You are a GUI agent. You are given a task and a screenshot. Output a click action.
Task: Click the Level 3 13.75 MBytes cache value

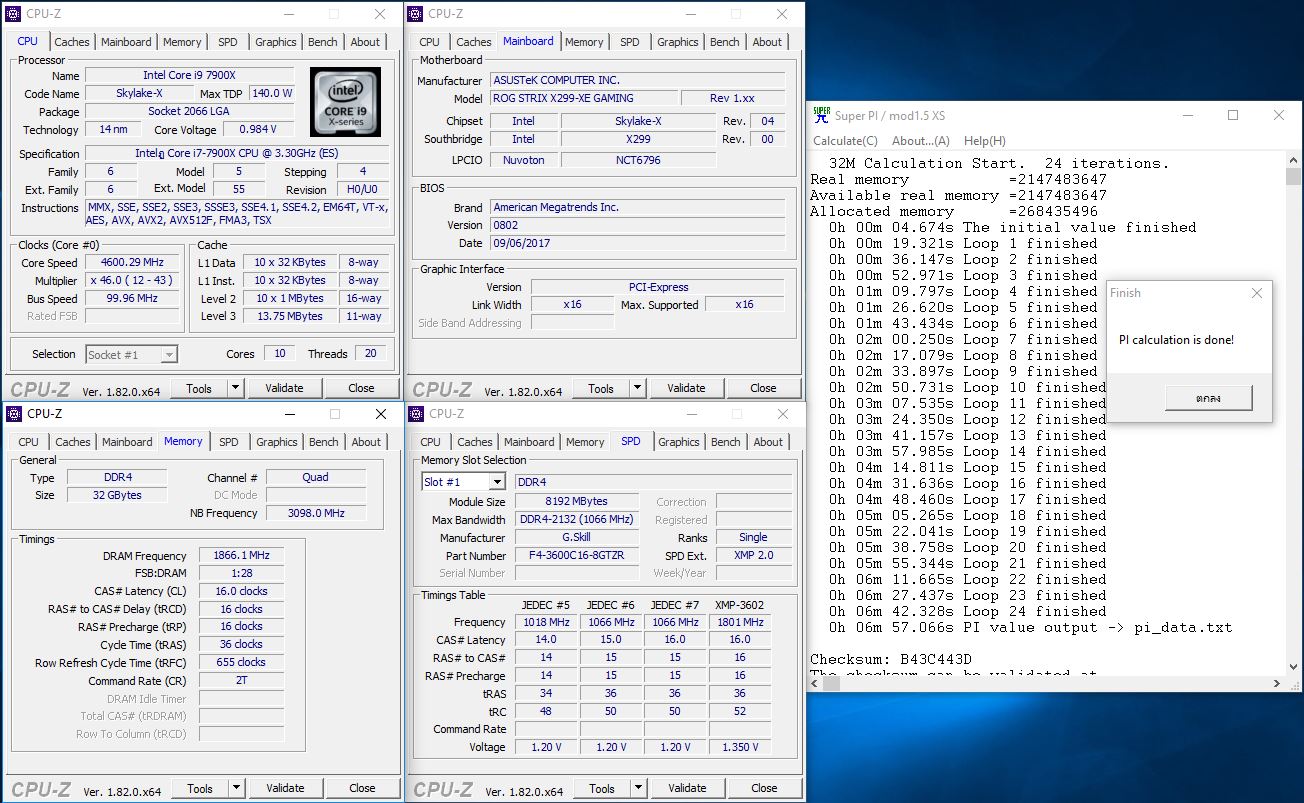click(x=289, y=317)
